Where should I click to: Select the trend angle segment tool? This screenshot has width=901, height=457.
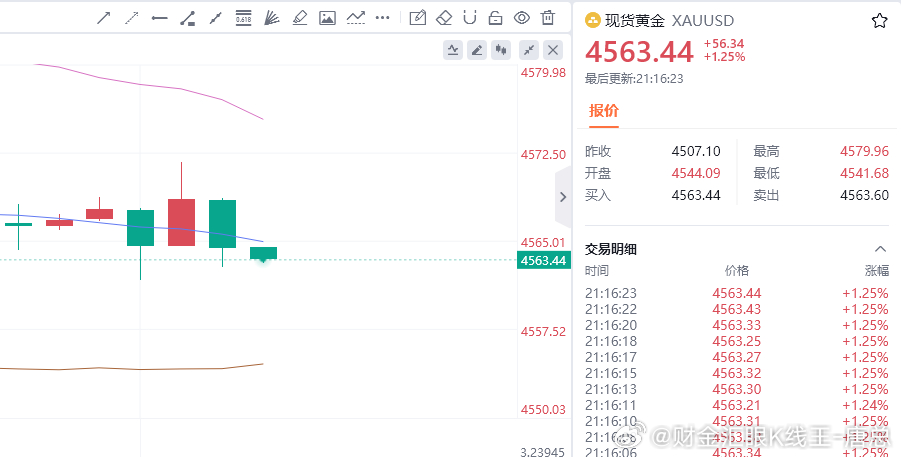[x=187, y=18]
